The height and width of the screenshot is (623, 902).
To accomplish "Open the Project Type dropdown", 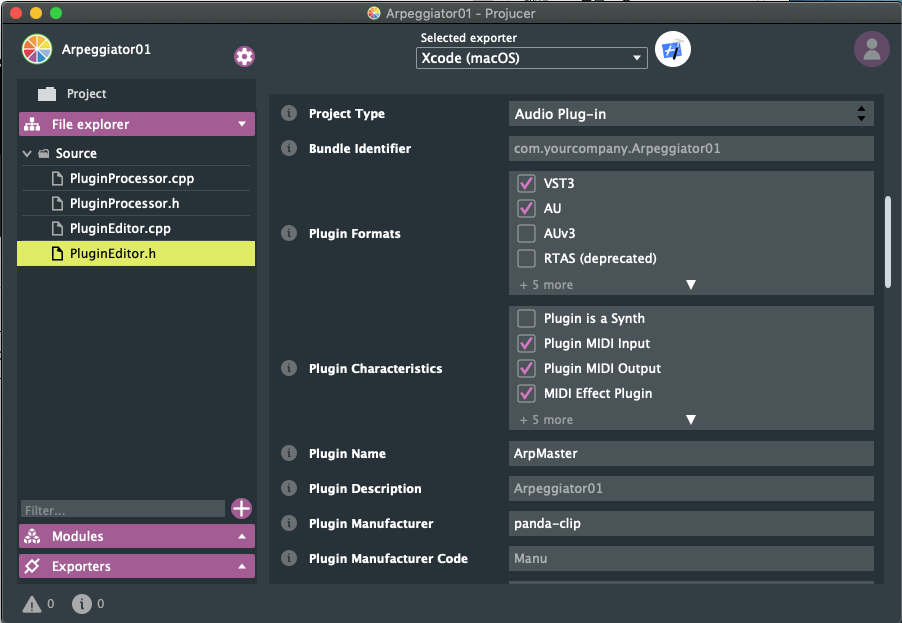I will coord(691,114).
